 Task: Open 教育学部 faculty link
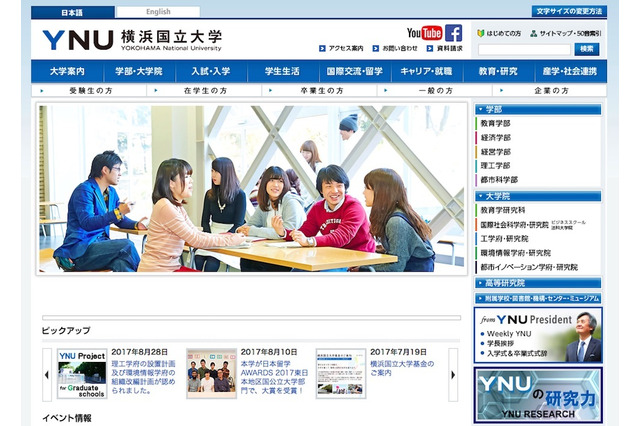[x=495, y=123]
